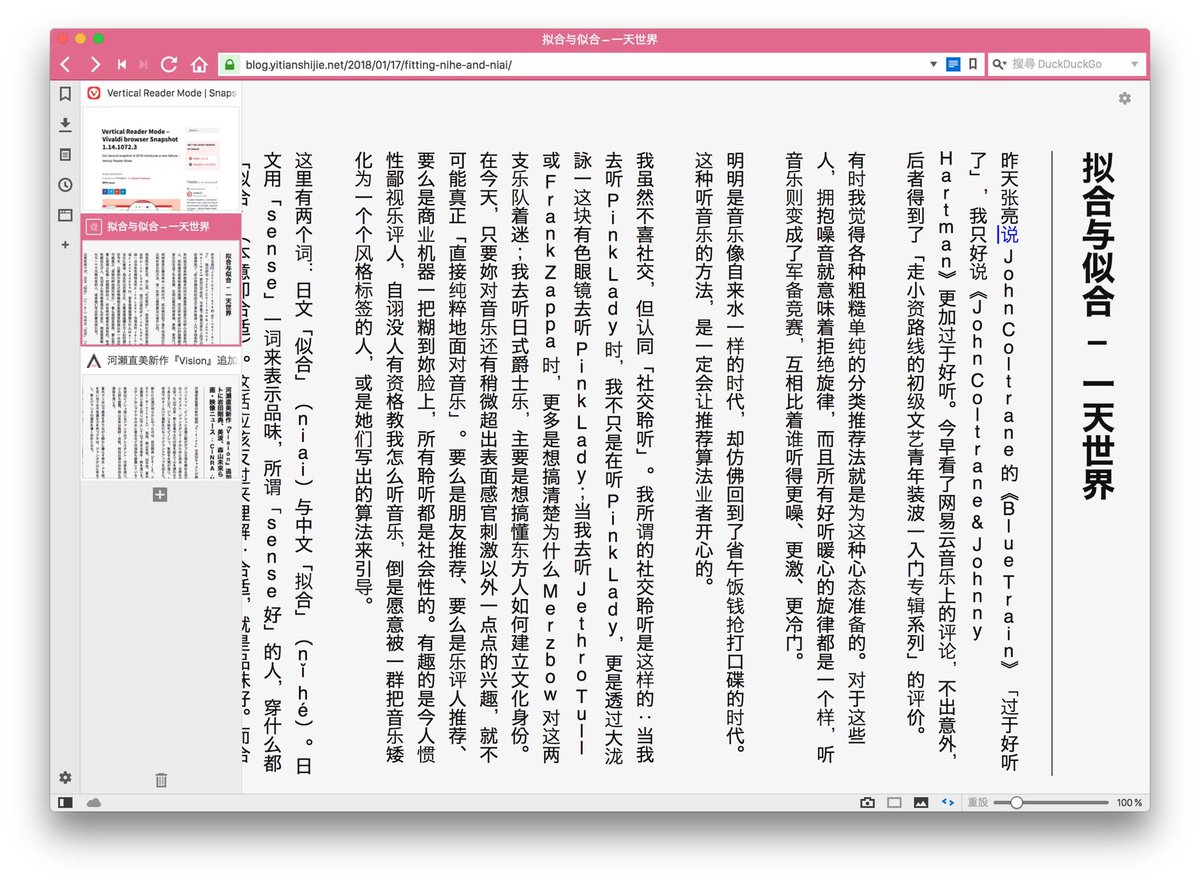Toggle tab tiling in status bar
Image resolution: width=1200 pixels, height=883 pixels.
(894, 802)
